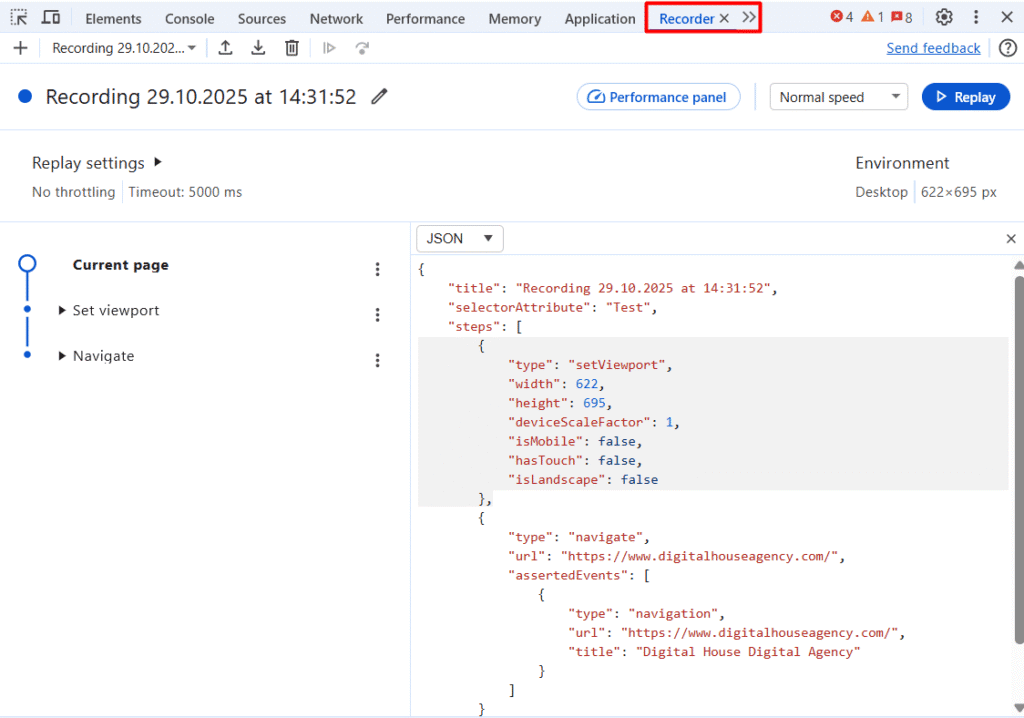Open the Console tab
The image size is (1024, 718).
[x=189, y=19]
